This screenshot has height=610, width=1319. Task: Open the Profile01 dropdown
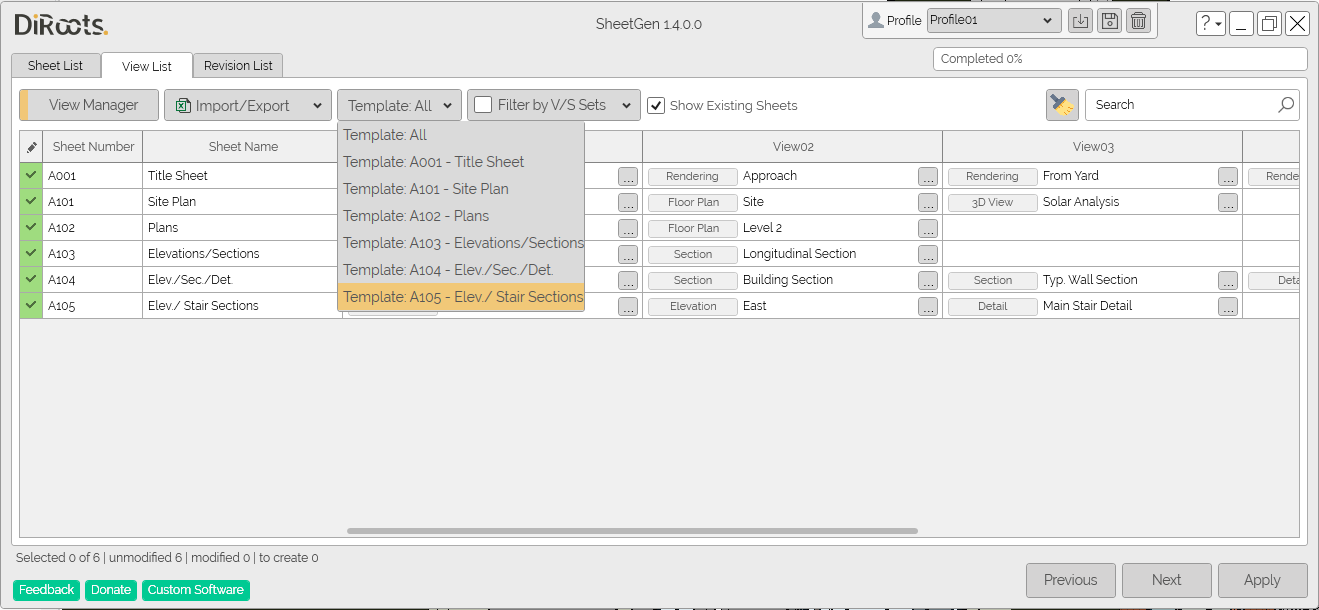[x=993, y=20]
